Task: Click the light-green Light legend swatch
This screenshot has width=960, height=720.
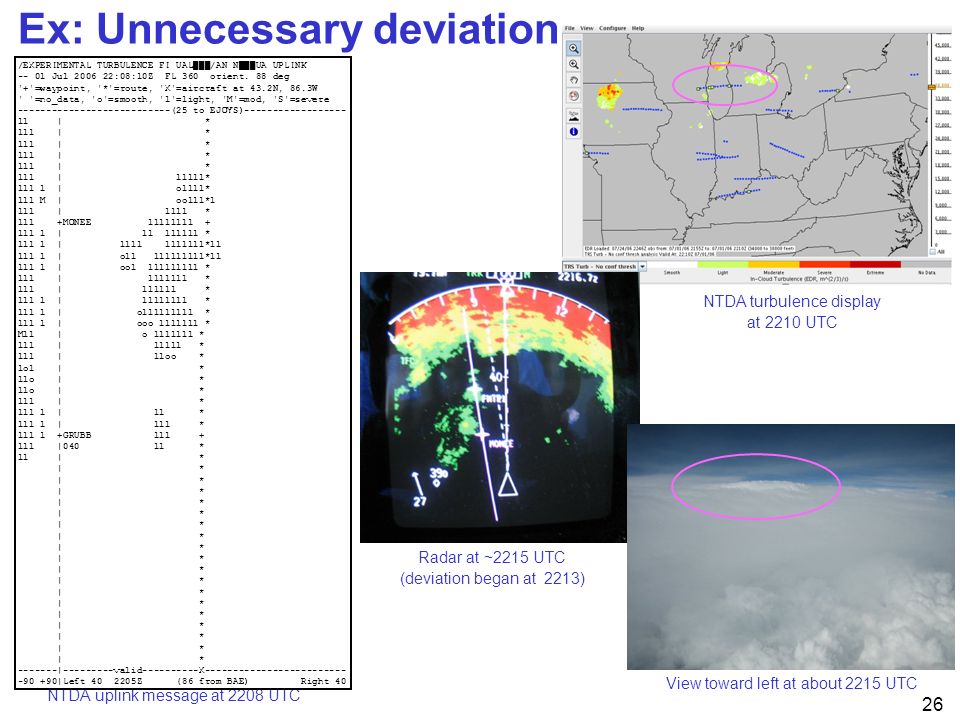Action: click(722, 264)
